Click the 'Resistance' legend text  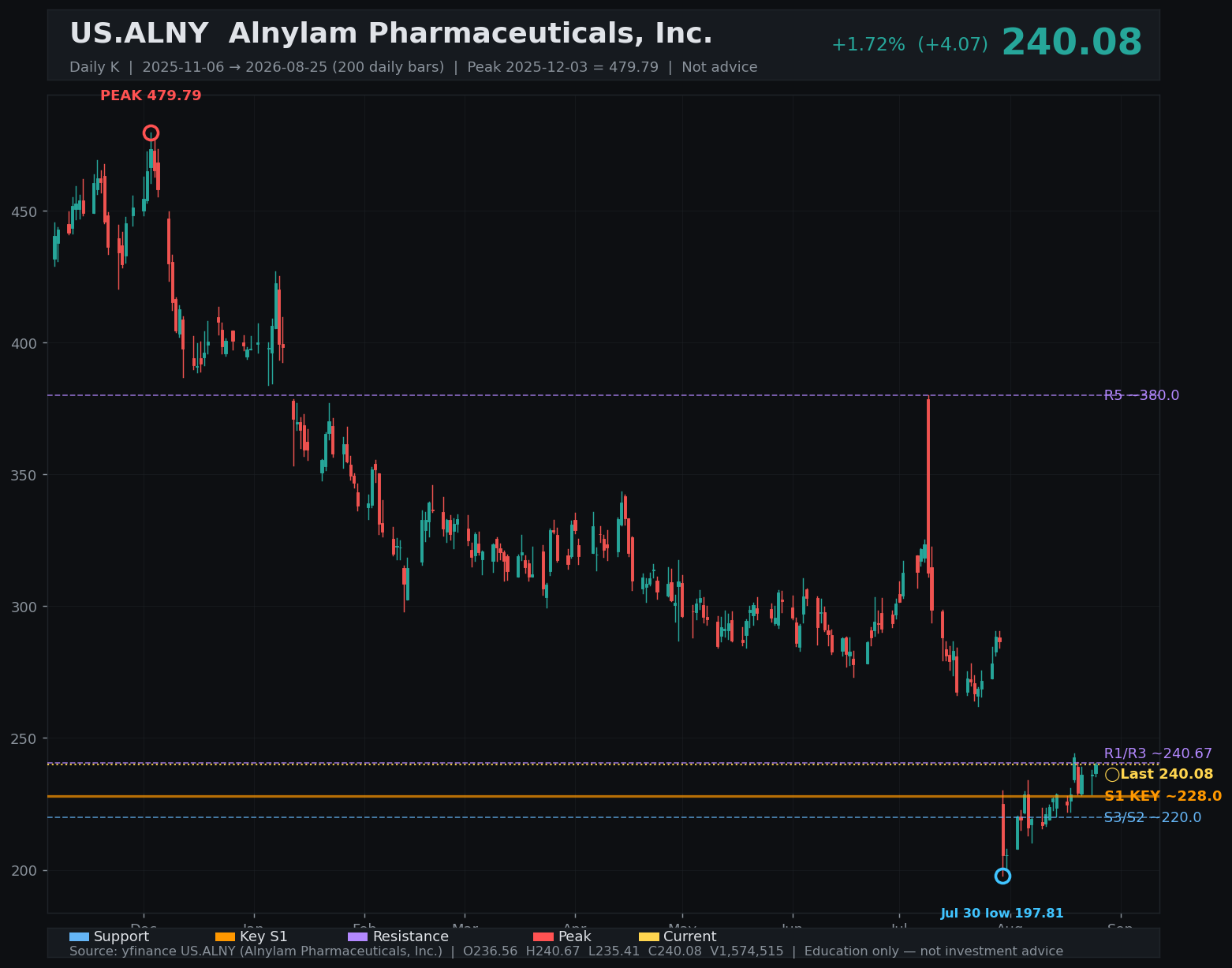(x=410, y=936)
